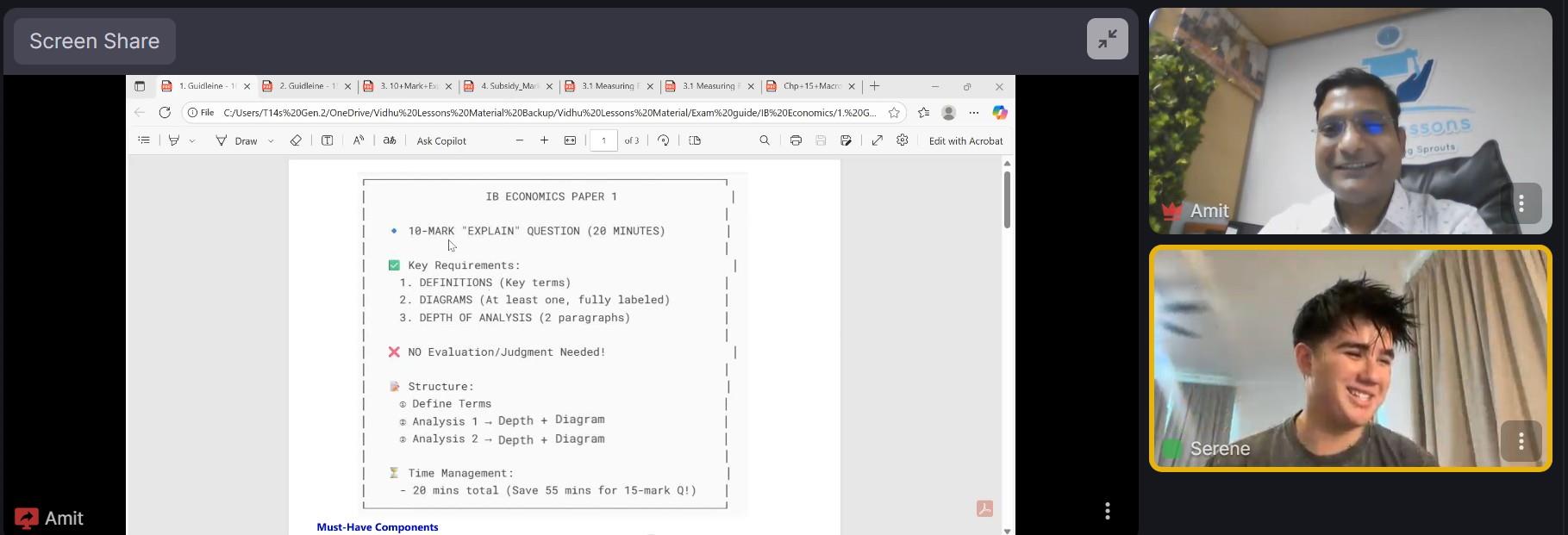Click the Read aloud icon
1568x535 pixels.
[359, 140]
